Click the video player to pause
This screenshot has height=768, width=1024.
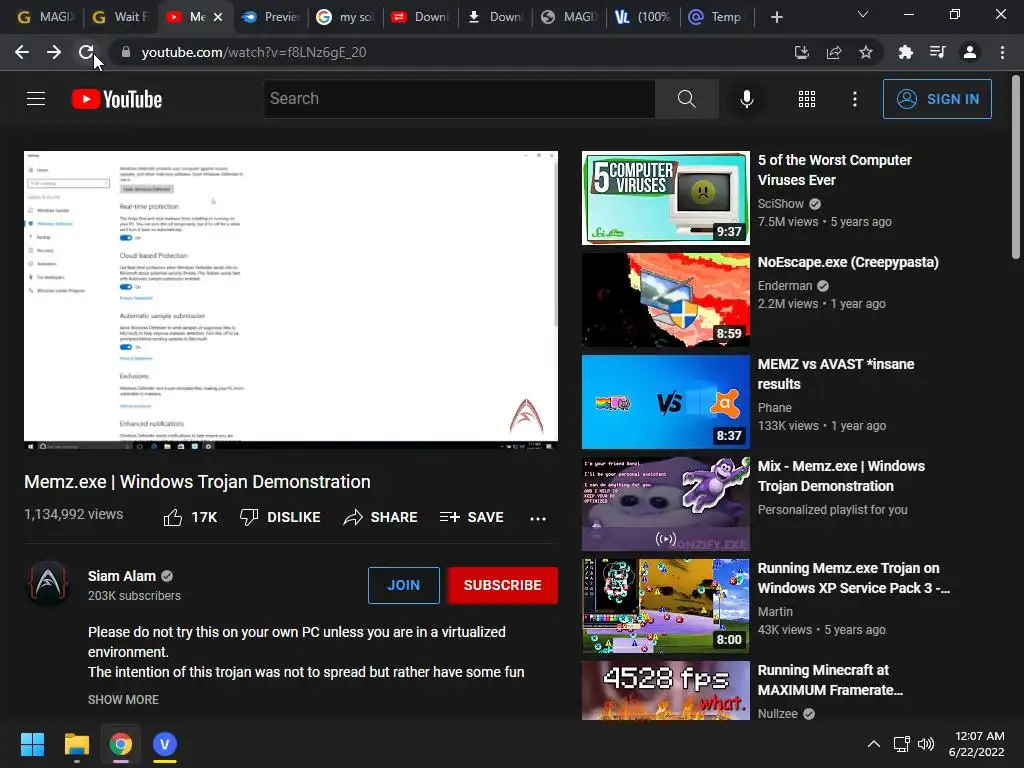point(291,300)
